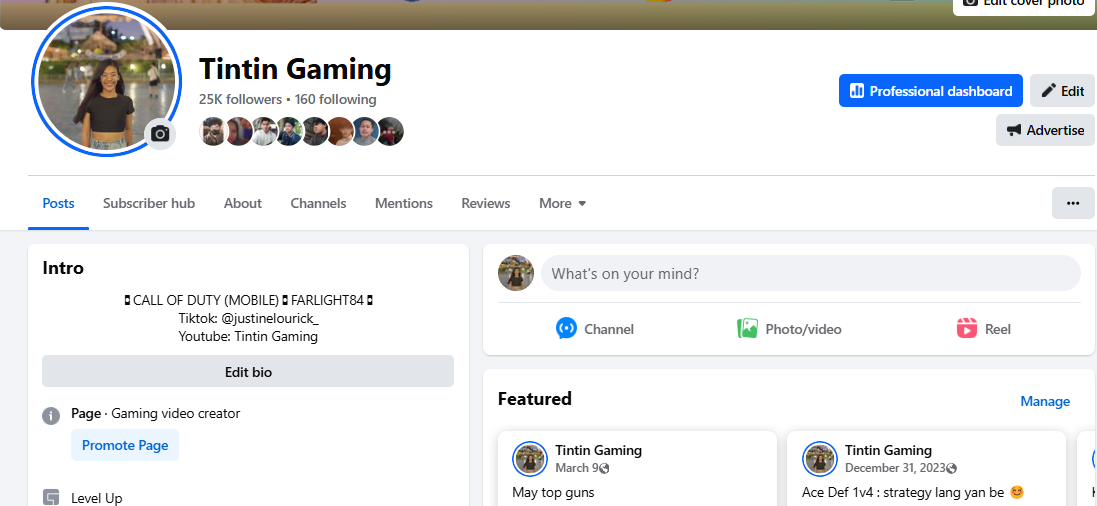Click the Advertise button
This screenshot has width=1097, height=506.
[1045, 130]
